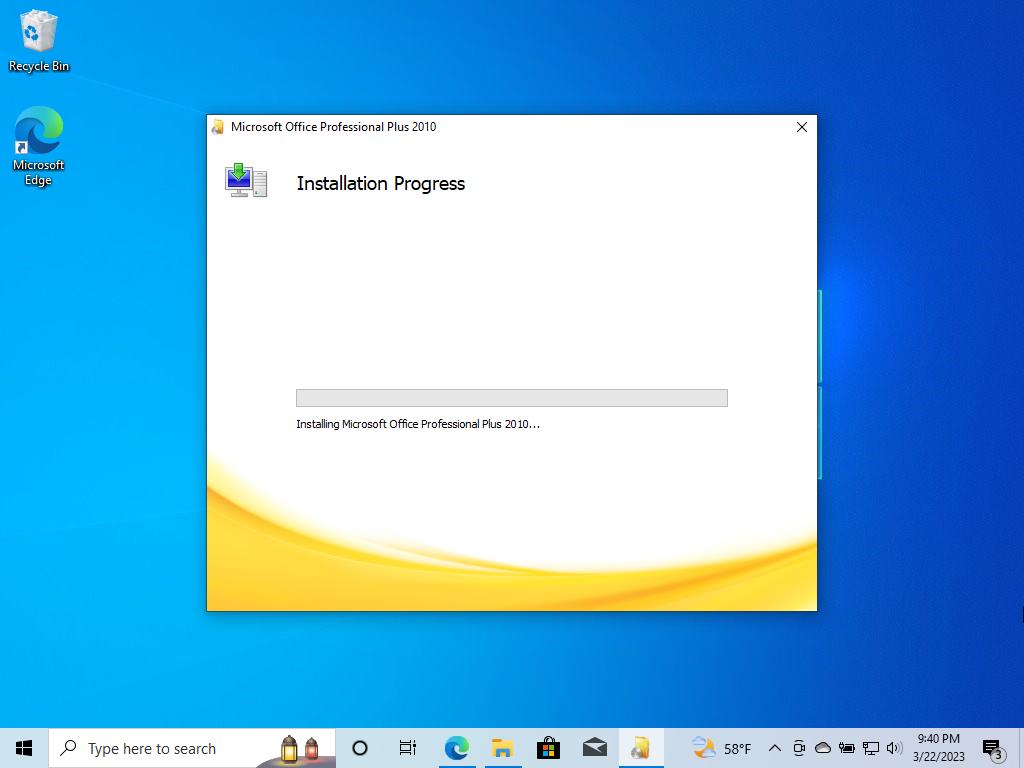Screen dimensions: 1024x768
Task: Open the Windows Start menu
Action: [x=24, y=748]
